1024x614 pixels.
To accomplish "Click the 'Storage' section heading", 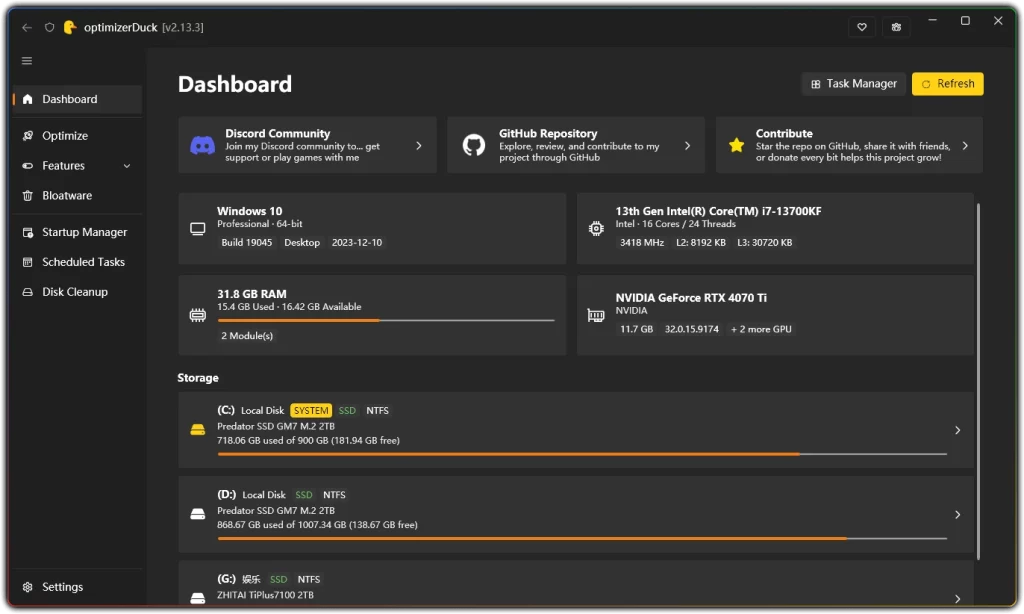I will (198, 378).
